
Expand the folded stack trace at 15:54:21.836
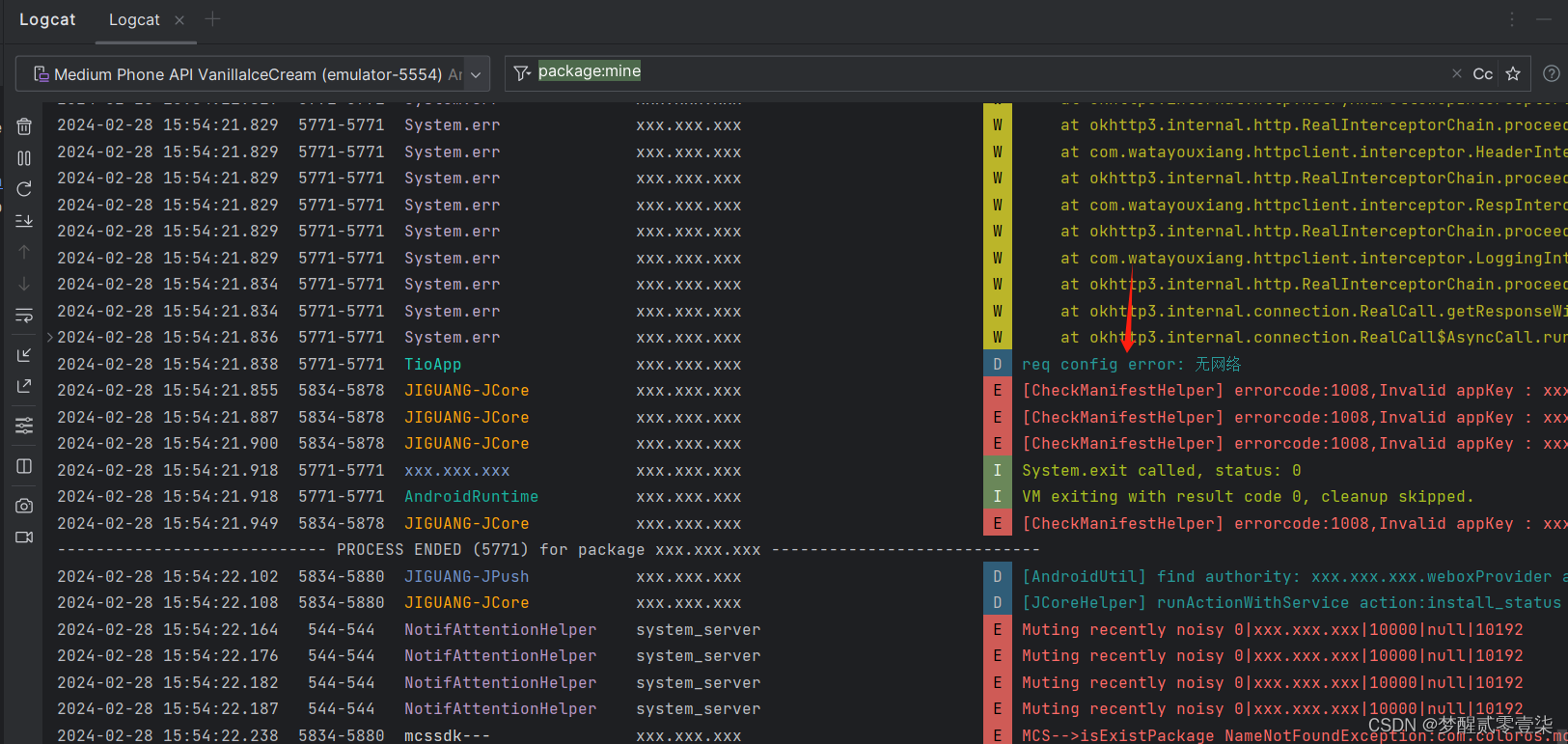coord(50,338)
